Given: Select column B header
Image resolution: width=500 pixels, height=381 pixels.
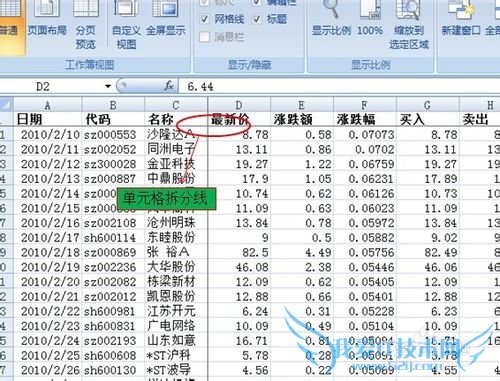Looking at the screenshot, I should pyautogui.click(x=113, y=105).
